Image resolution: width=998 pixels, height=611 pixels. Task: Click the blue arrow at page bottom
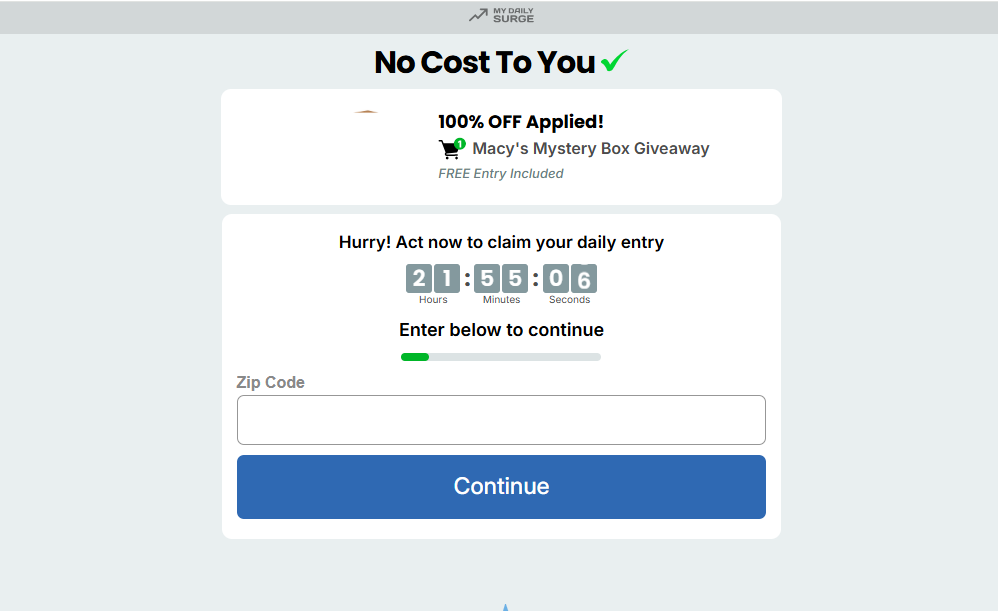[505, 607]
